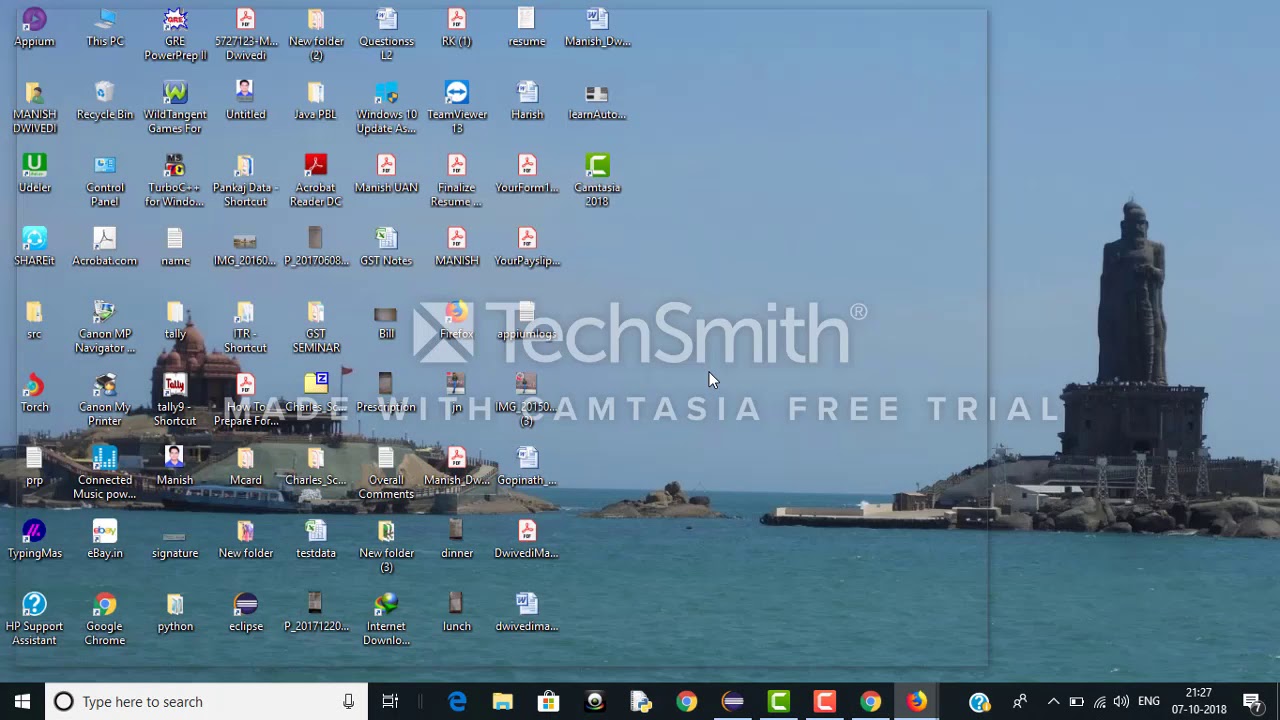1280x720 pixels.
Task: Open SHAREit desktop icon
Action: pyautogui.click(x=35, y=247)
